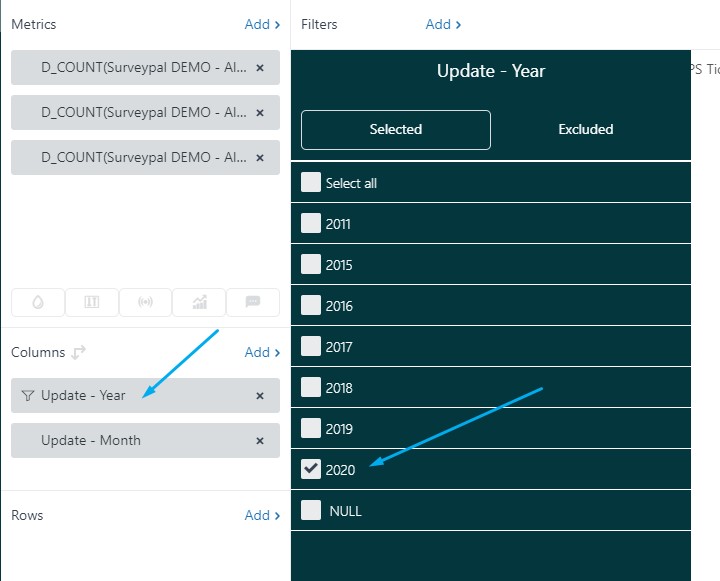Viewport: 720px width, 581px height.
Task: Add a new column
Action: coord(262,352)
